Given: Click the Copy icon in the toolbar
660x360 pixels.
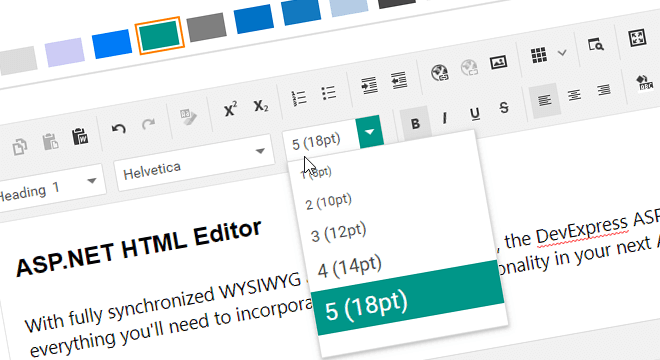Looking at the screenshot, I should 19,147.
